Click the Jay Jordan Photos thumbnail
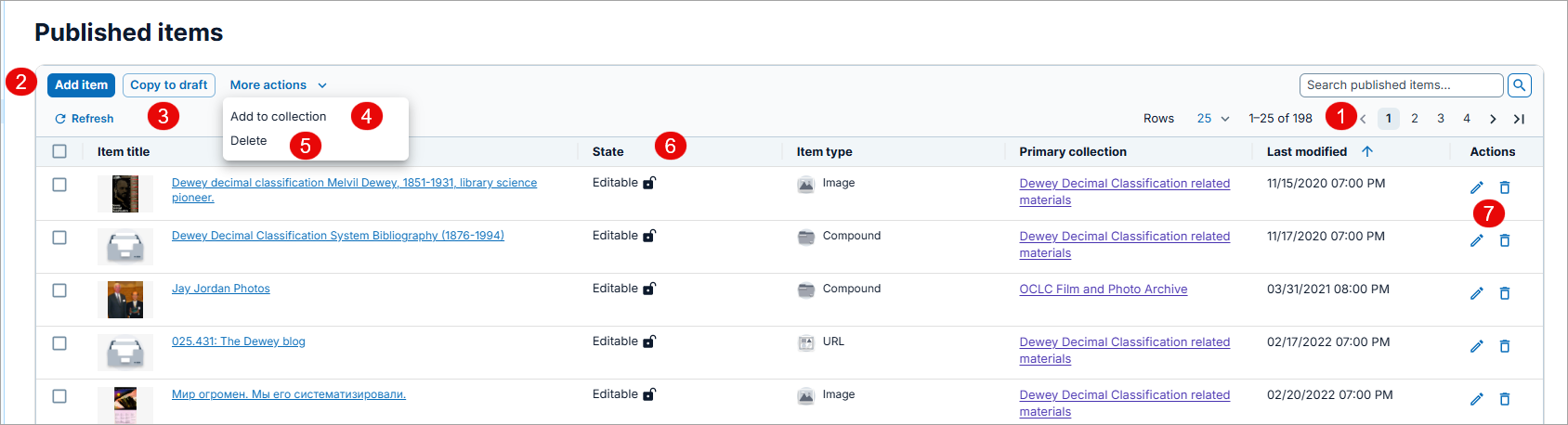The height and width of the screenshot is (425, 1568). [x=125, y=299]
